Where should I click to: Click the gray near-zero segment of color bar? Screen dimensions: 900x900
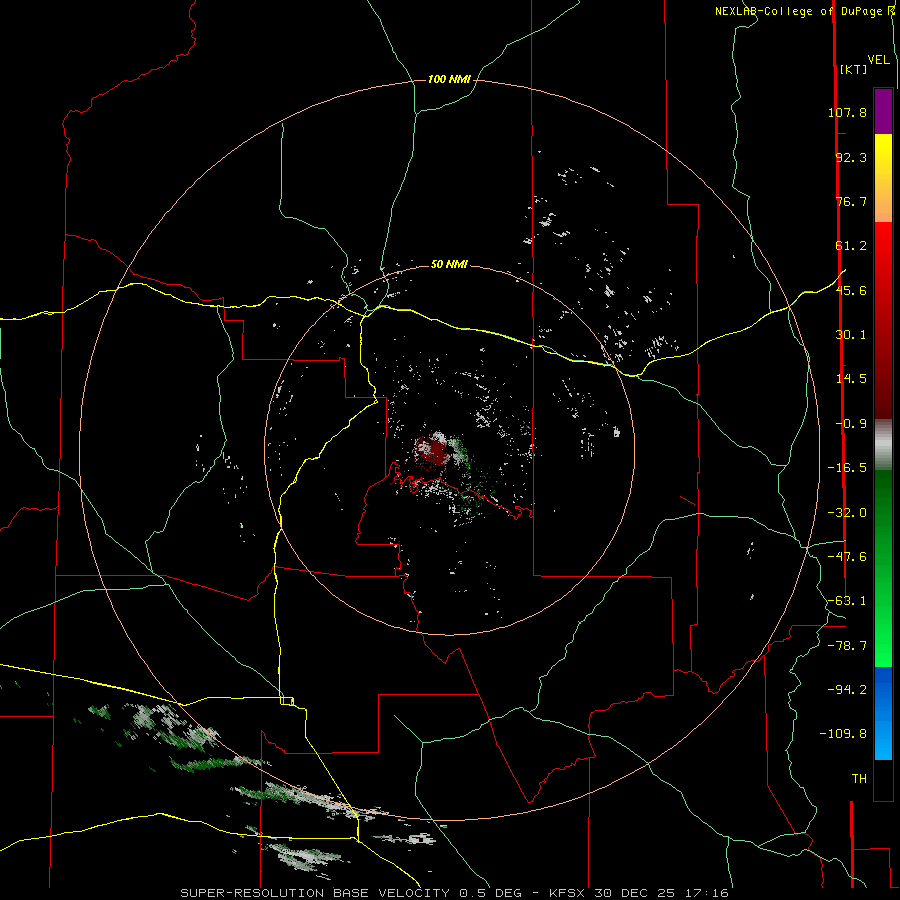(883, 445)
